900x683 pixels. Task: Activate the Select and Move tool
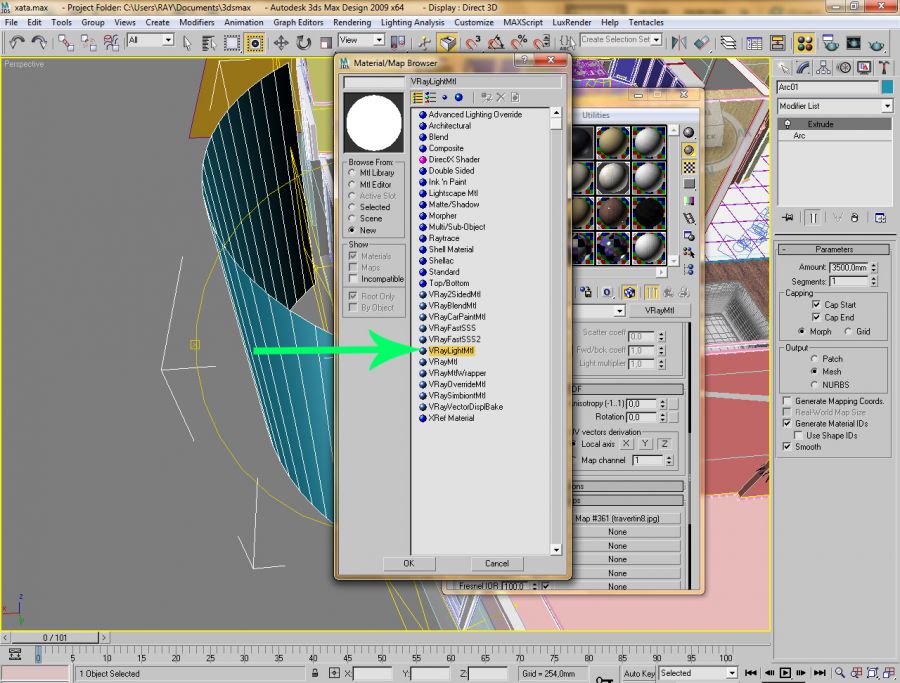click(x=281, y=43)
